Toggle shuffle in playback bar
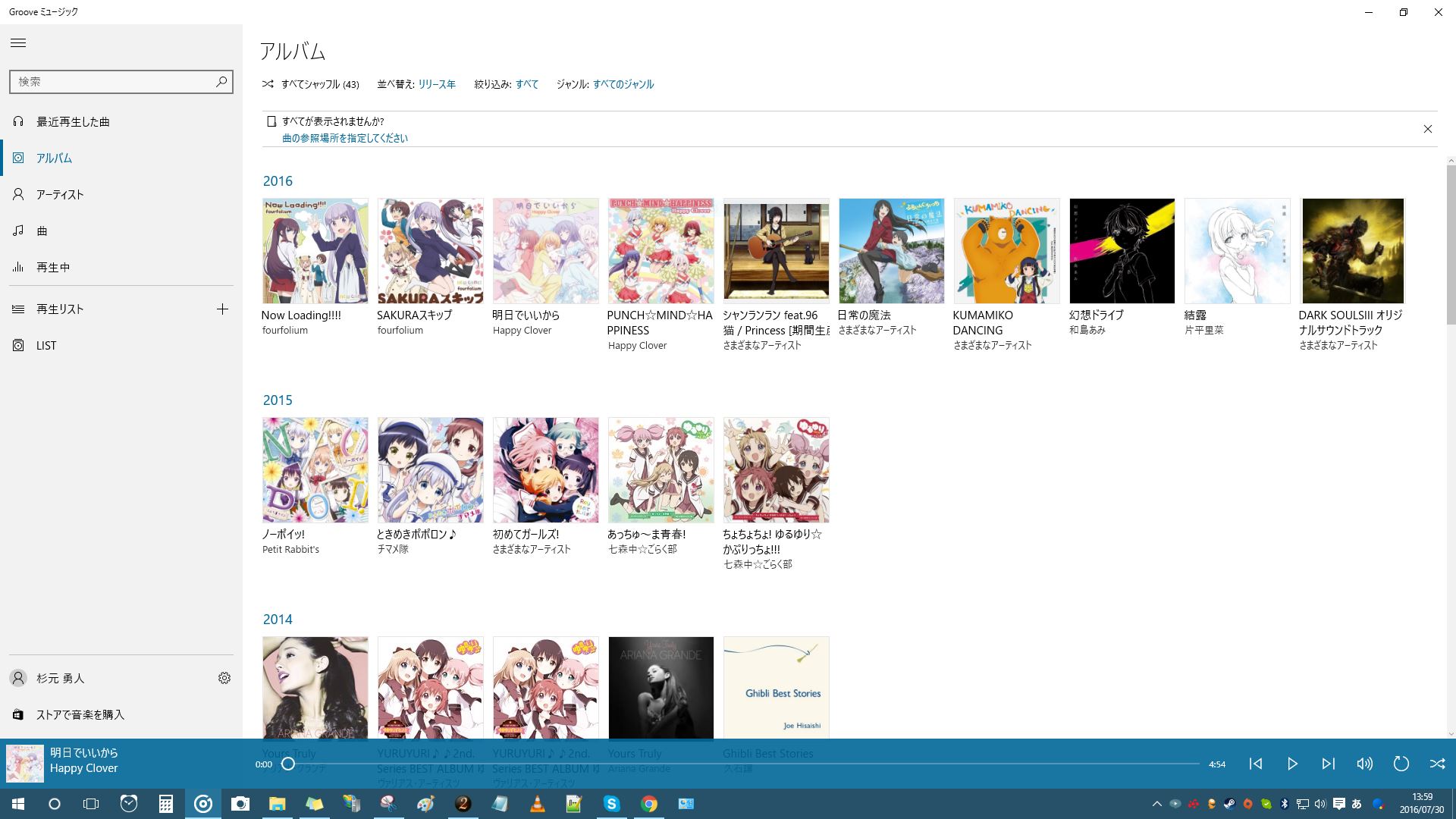This screenshot has height=819, width=1456. [x=1437, y=764]
